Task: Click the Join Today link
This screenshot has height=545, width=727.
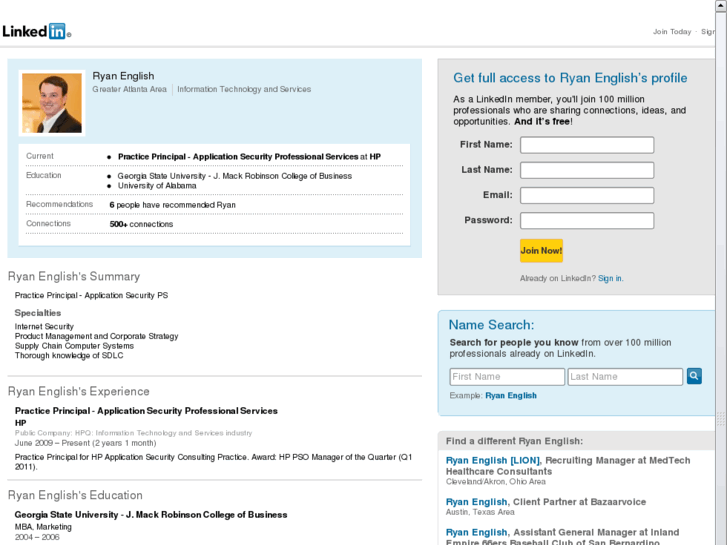Action: (x=672, y=32)
